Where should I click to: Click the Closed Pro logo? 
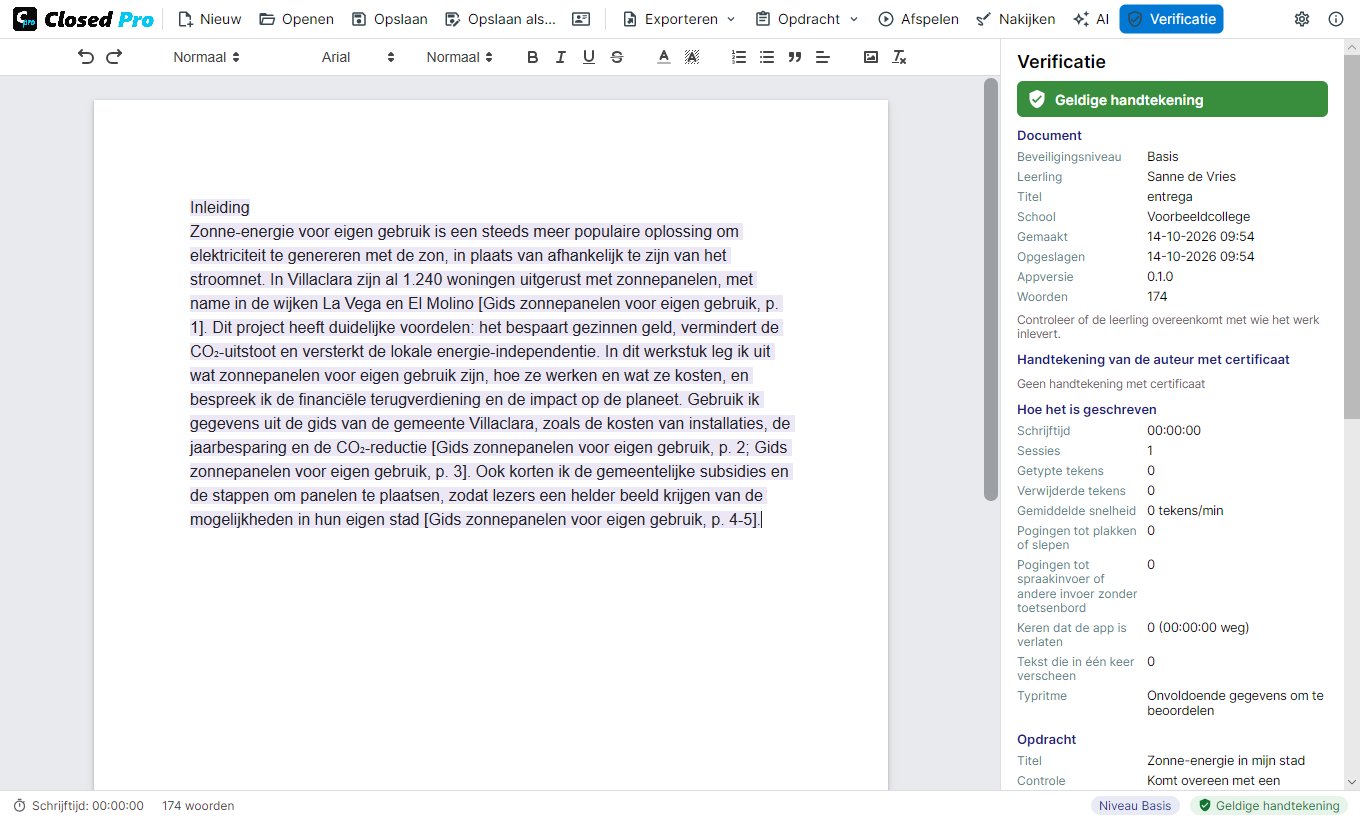(x=83, y=19)
